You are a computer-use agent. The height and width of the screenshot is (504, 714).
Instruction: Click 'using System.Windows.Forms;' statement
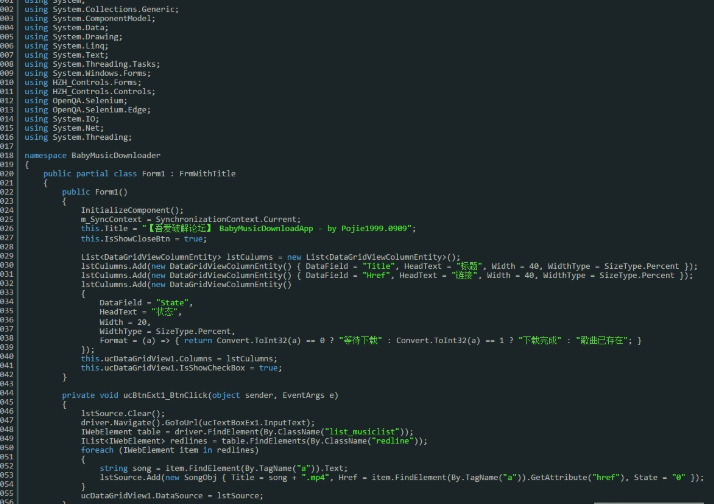pos(87,73)
